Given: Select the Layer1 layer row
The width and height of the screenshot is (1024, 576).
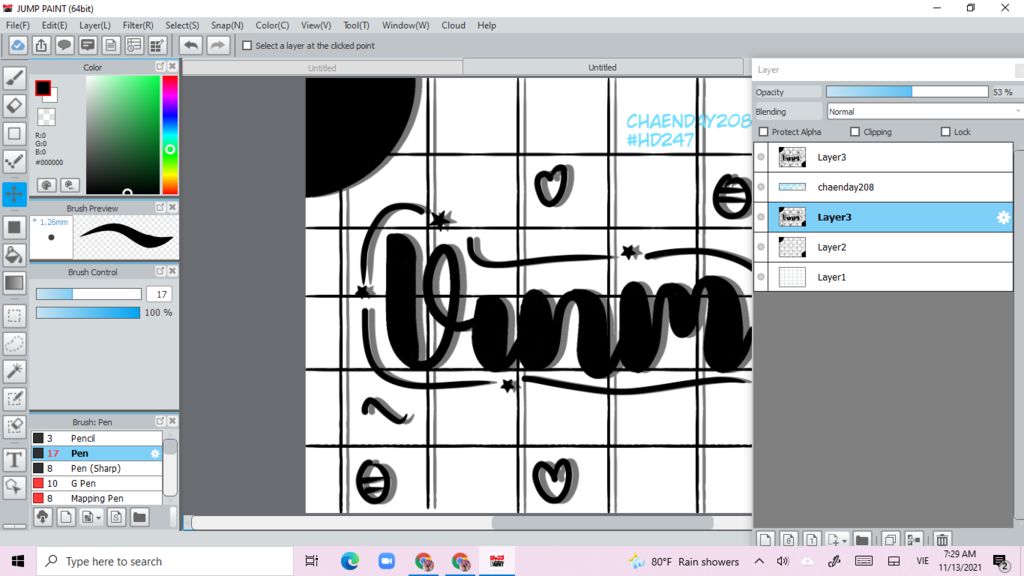Looking at the screenshot, I should [883, 277].
